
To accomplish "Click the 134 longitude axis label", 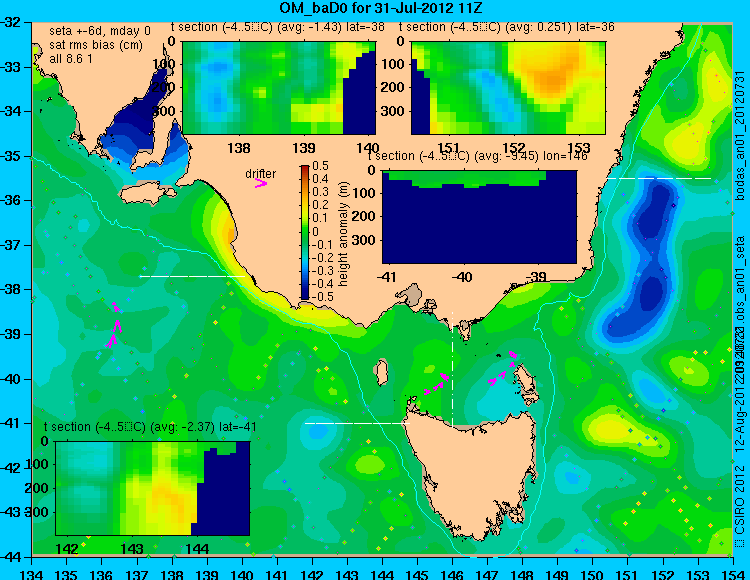I will (32, 575).
